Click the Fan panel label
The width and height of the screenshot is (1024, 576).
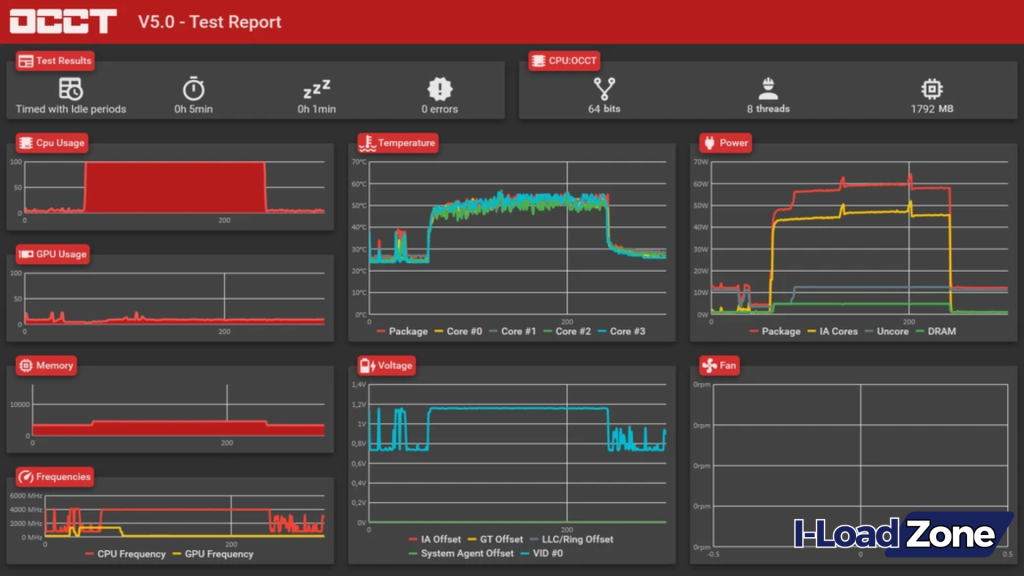(x=719, y=366)
